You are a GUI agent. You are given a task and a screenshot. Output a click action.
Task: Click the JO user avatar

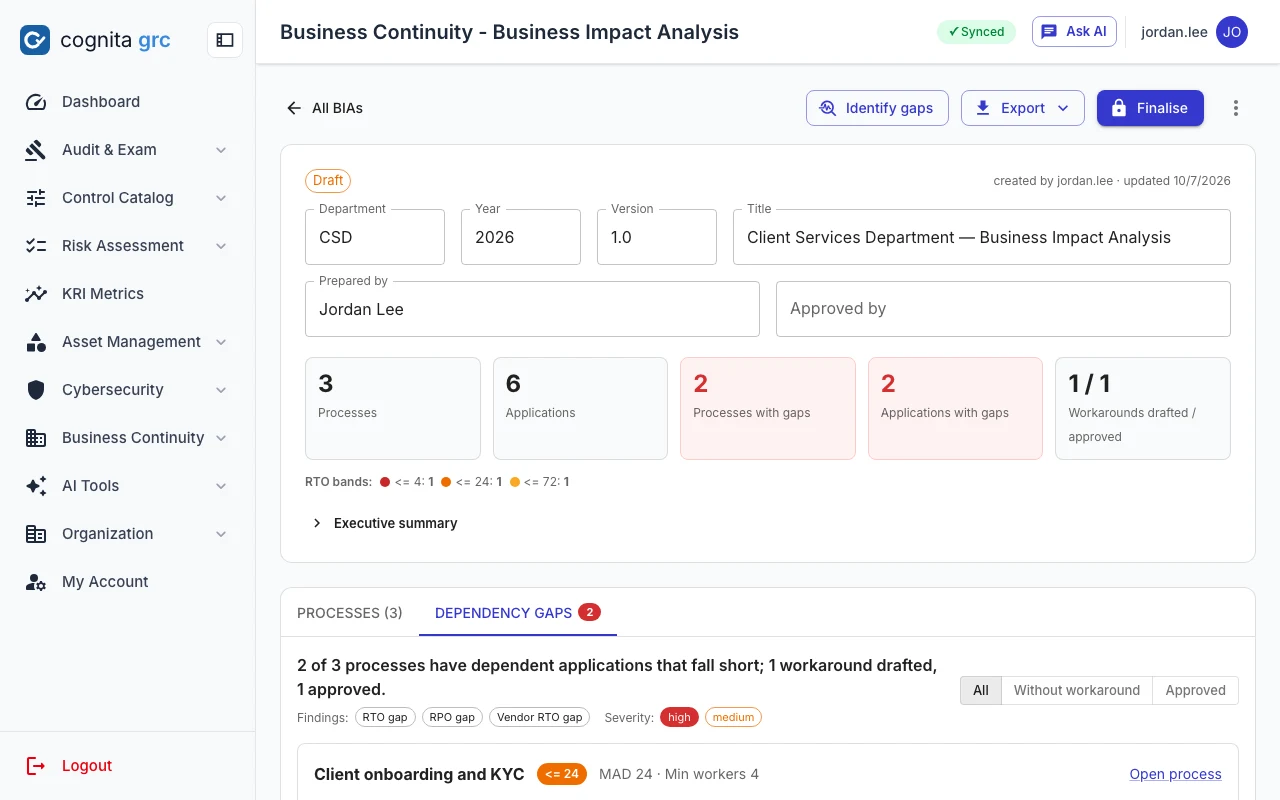pos(1232,32)
